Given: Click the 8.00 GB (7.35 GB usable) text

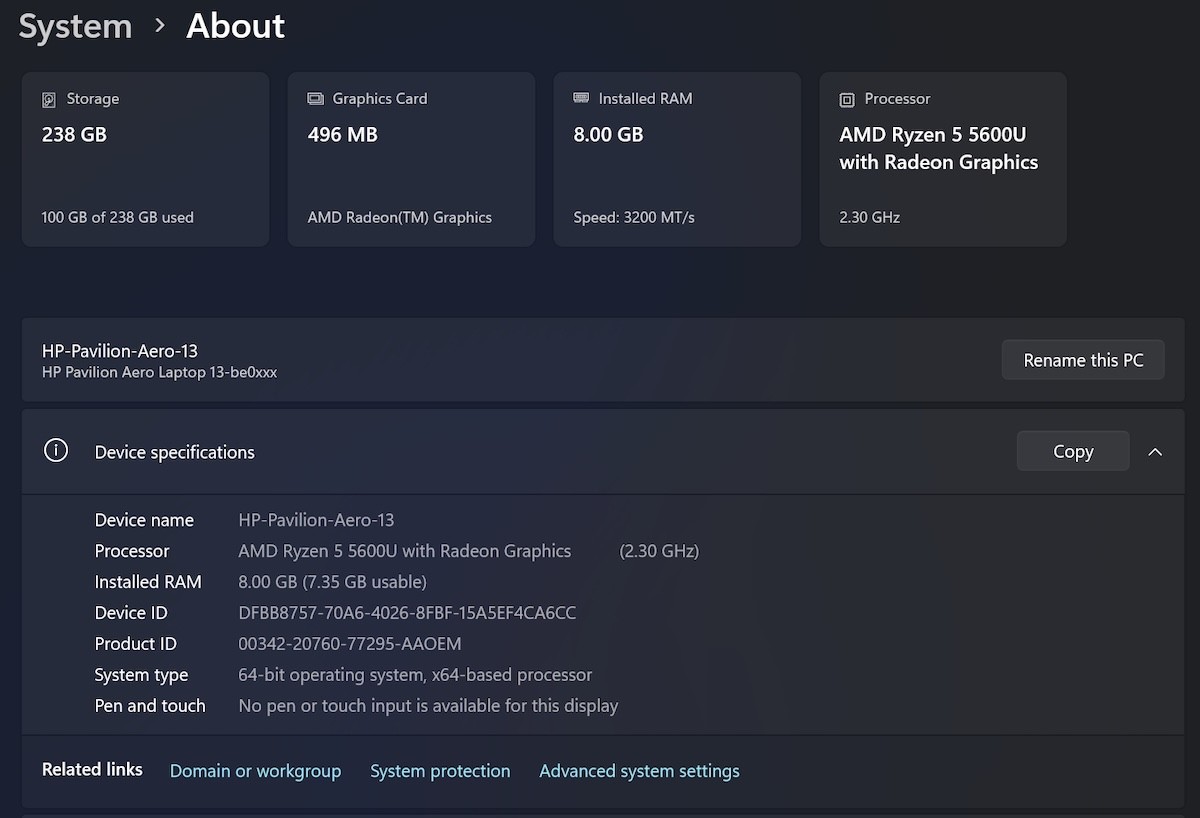Looking at the screenshot, I should coord(332,582).
